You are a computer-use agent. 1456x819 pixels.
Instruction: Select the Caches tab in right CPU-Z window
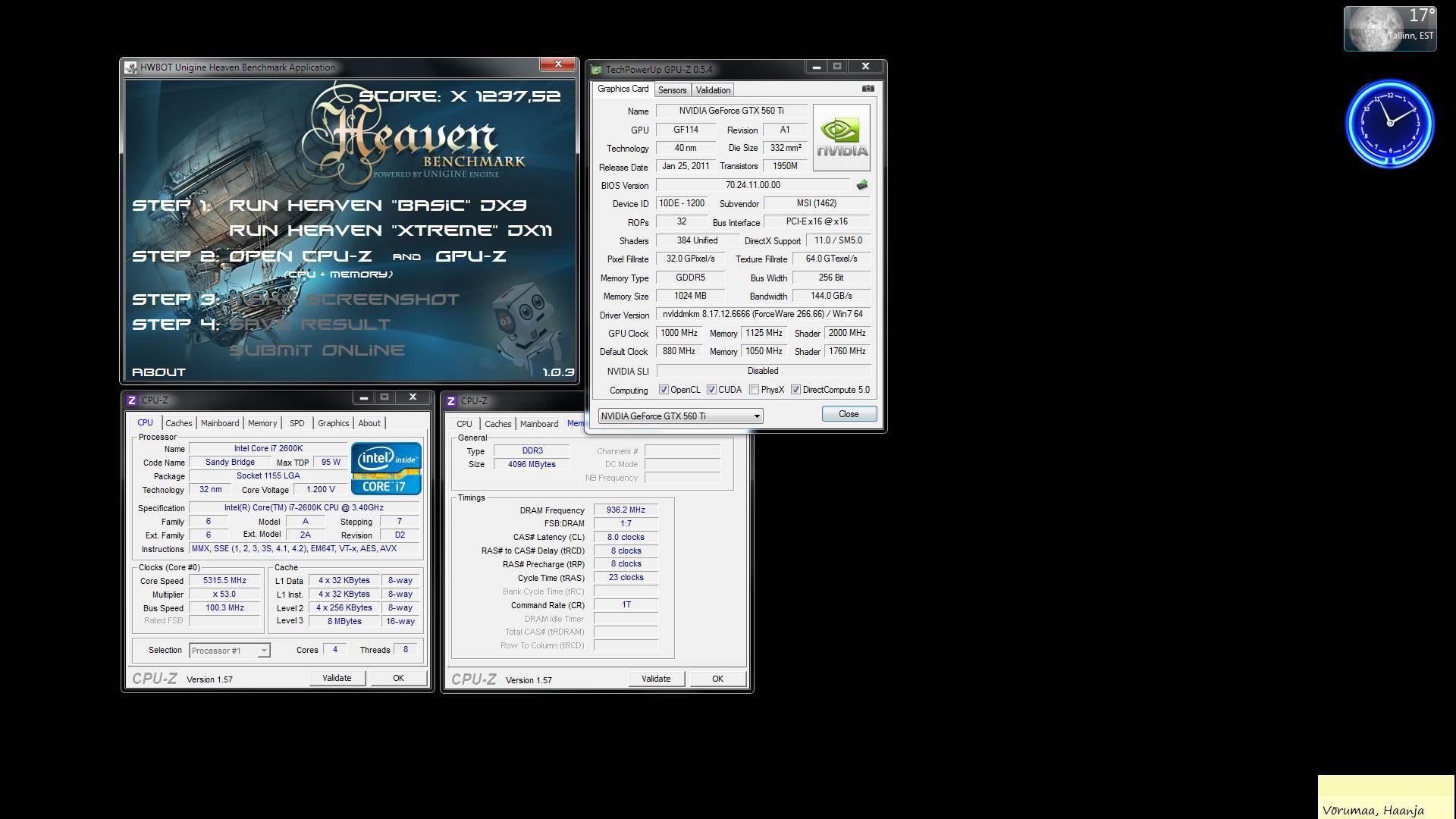tap(497, 424)
